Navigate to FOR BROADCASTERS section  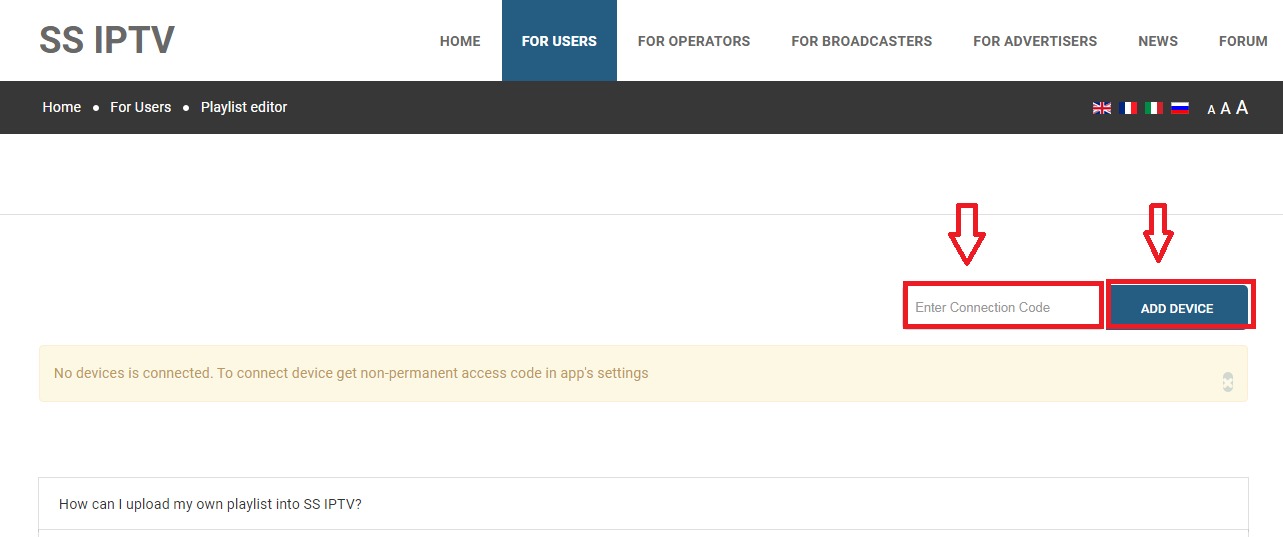[x=861, y=41]
